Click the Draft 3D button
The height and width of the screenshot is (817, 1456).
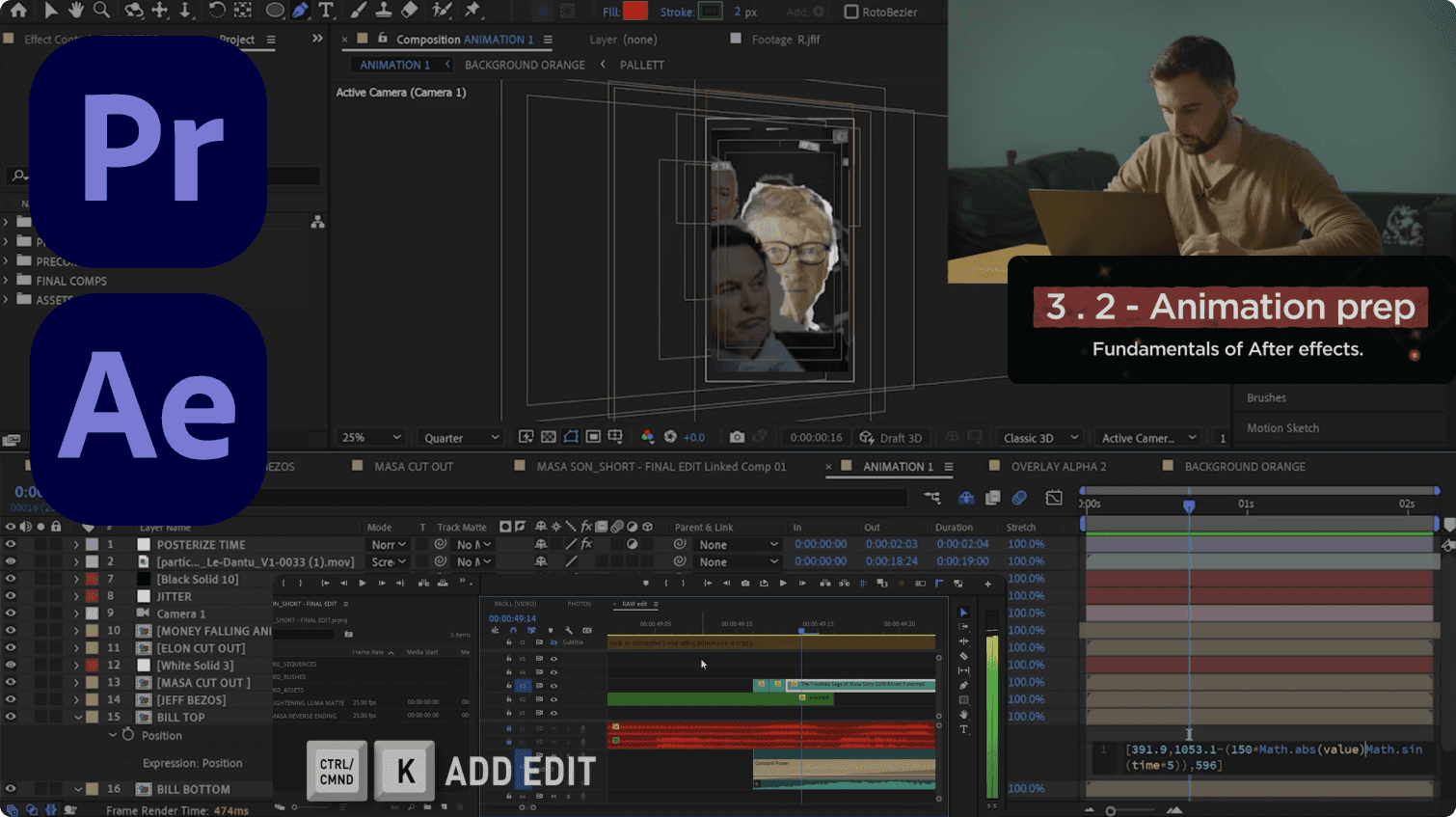coord(891,437)
